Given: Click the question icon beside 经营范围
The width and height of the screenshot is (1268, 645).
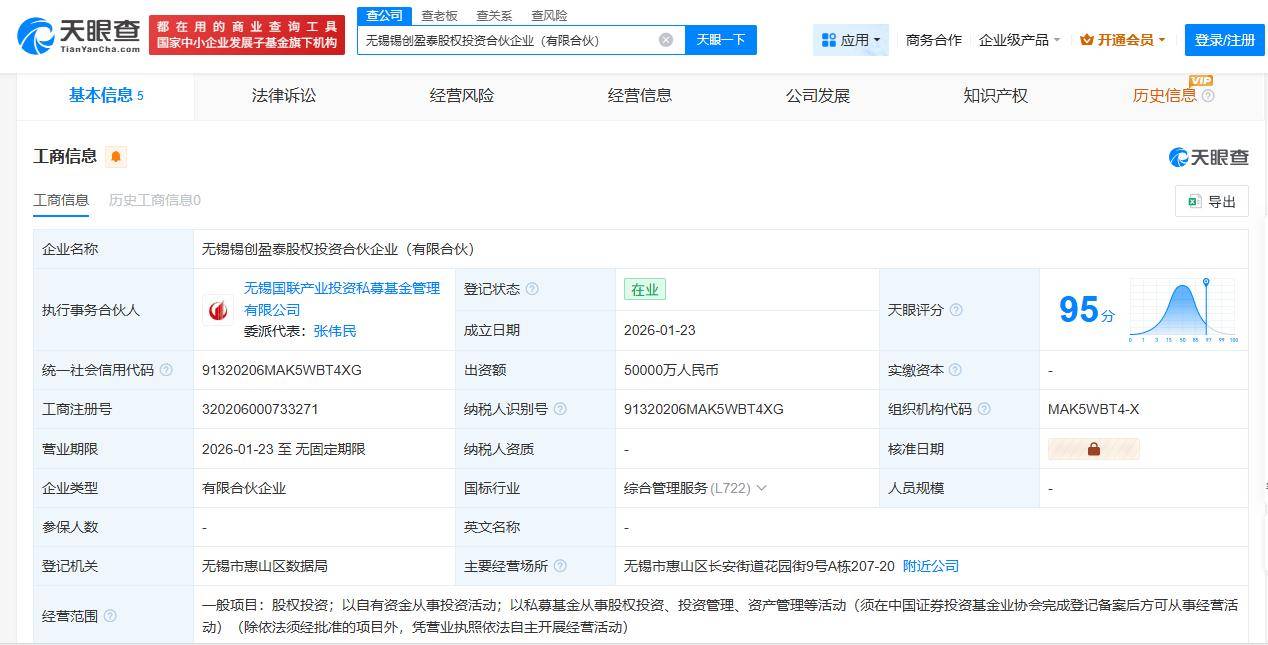Looking at the screenshot, I should point(110,616).
